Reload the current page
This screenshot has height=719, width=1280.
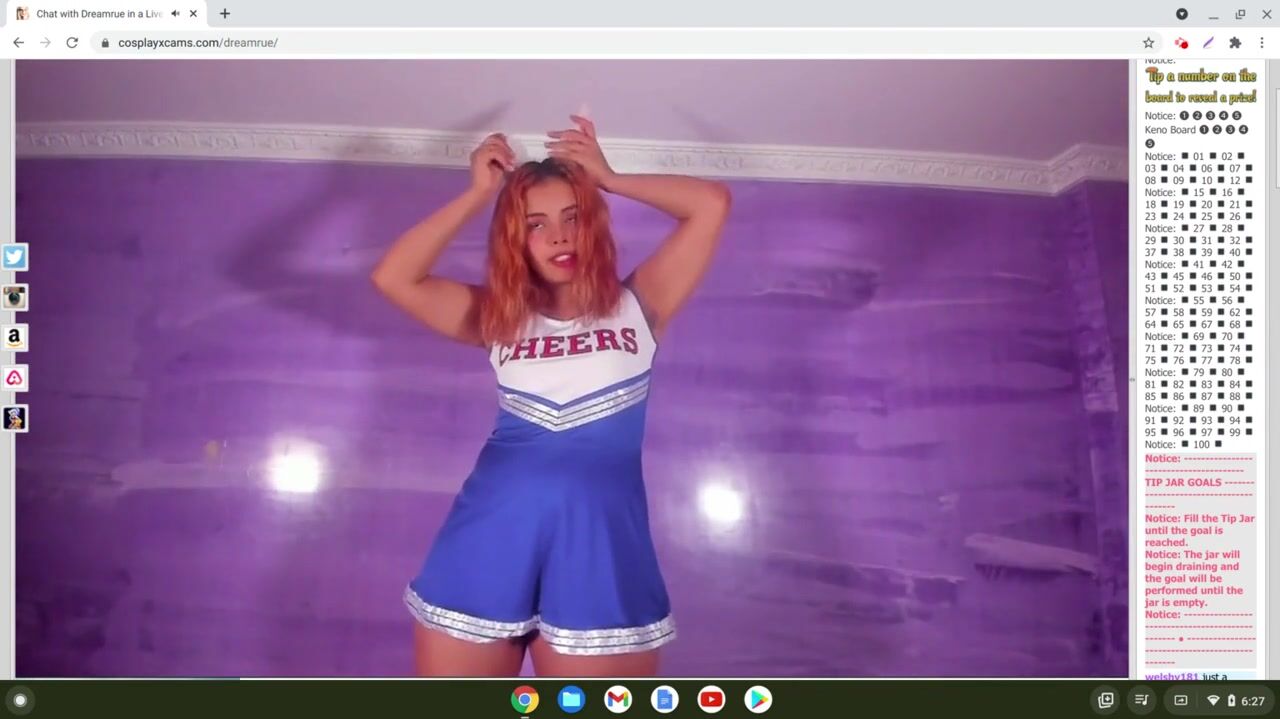coord(72,43)
